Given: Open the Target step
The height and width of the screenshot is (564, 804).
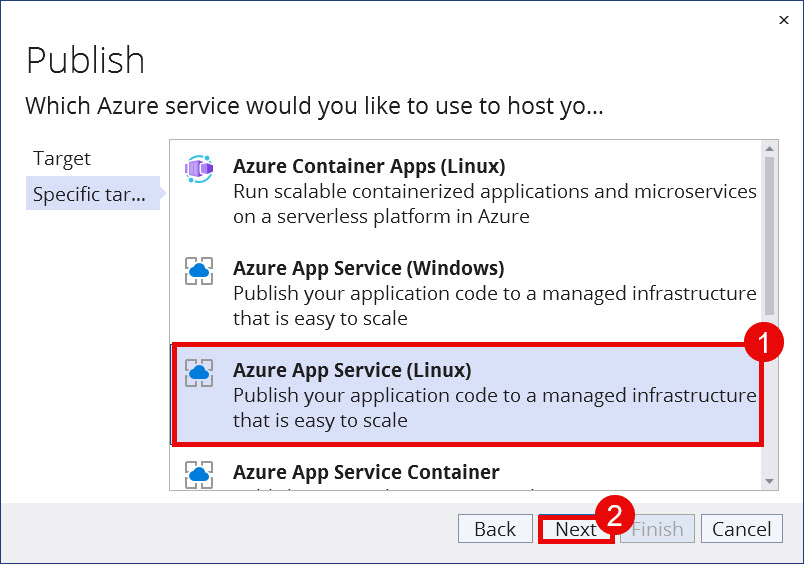Looking at the screenshot, I should click(x=62, y=158).
